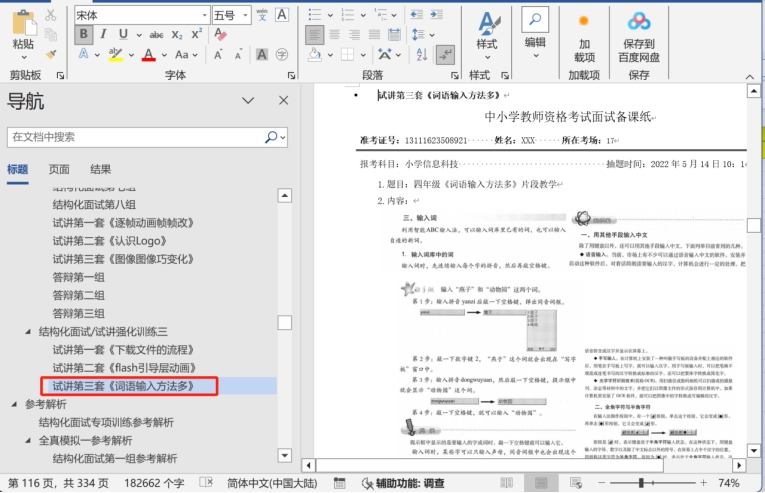
Task: Open the 编辑 search and editing menu
Action: tap(535, 28)
